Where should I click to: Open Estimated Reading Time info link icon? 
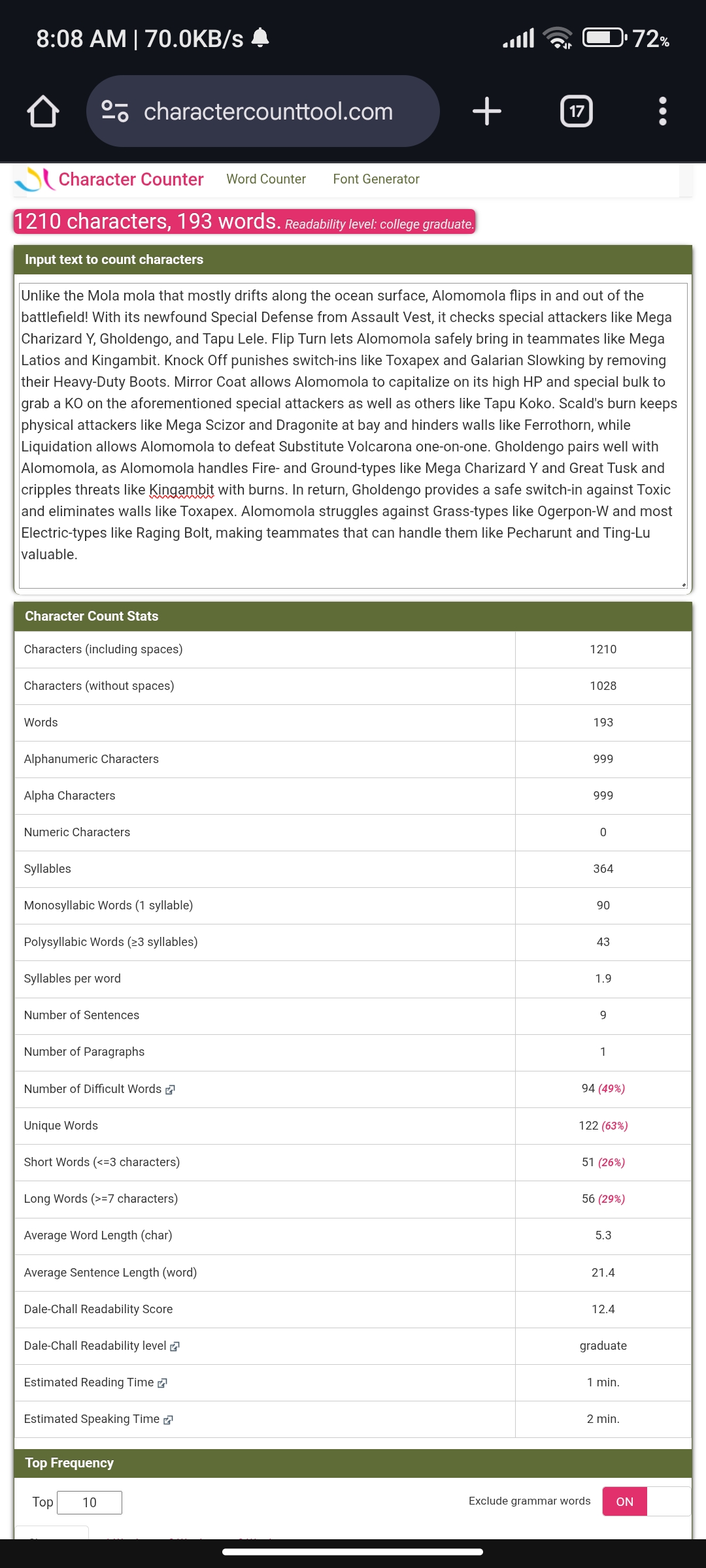(163, 1383)
